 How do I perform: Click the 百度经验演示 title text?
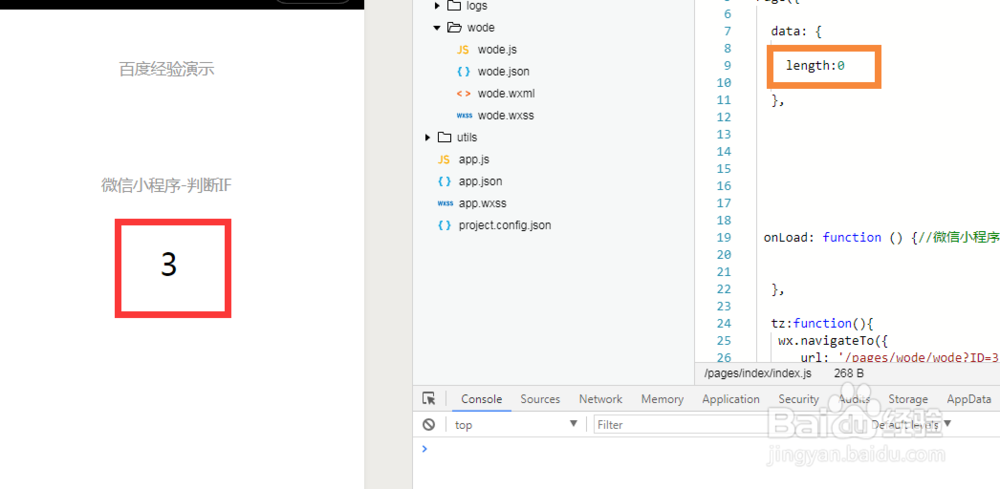point(166,69)
